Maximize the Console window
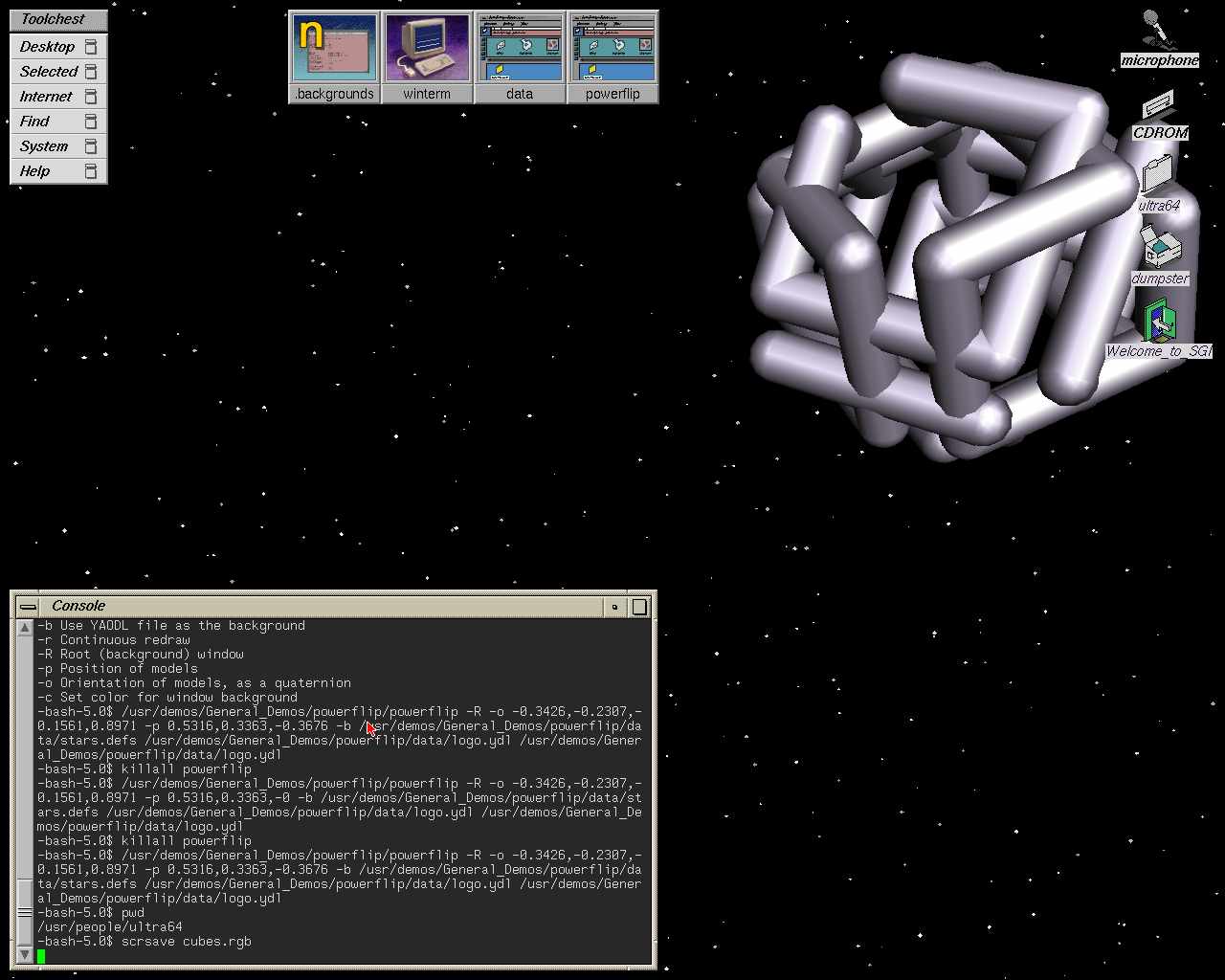This screenshot has width=1225, height=980. pos(639,606)
